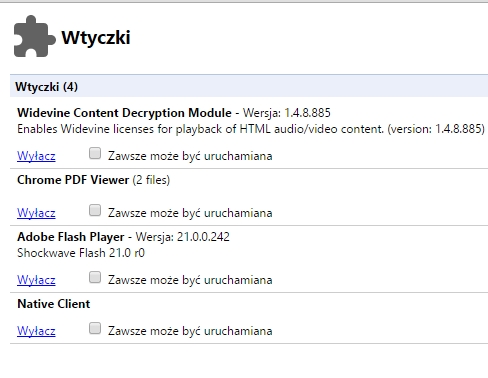Tick the Widevine always-allowed checkbox
488x378 pixels.
(x=95, y=154)
